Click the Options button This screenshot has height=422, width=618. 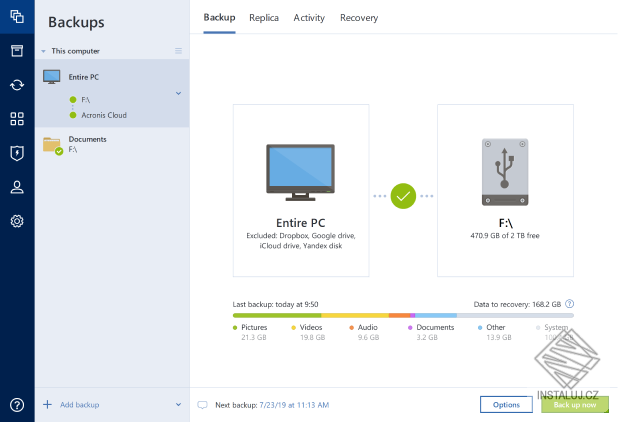(x=506, y=405)
